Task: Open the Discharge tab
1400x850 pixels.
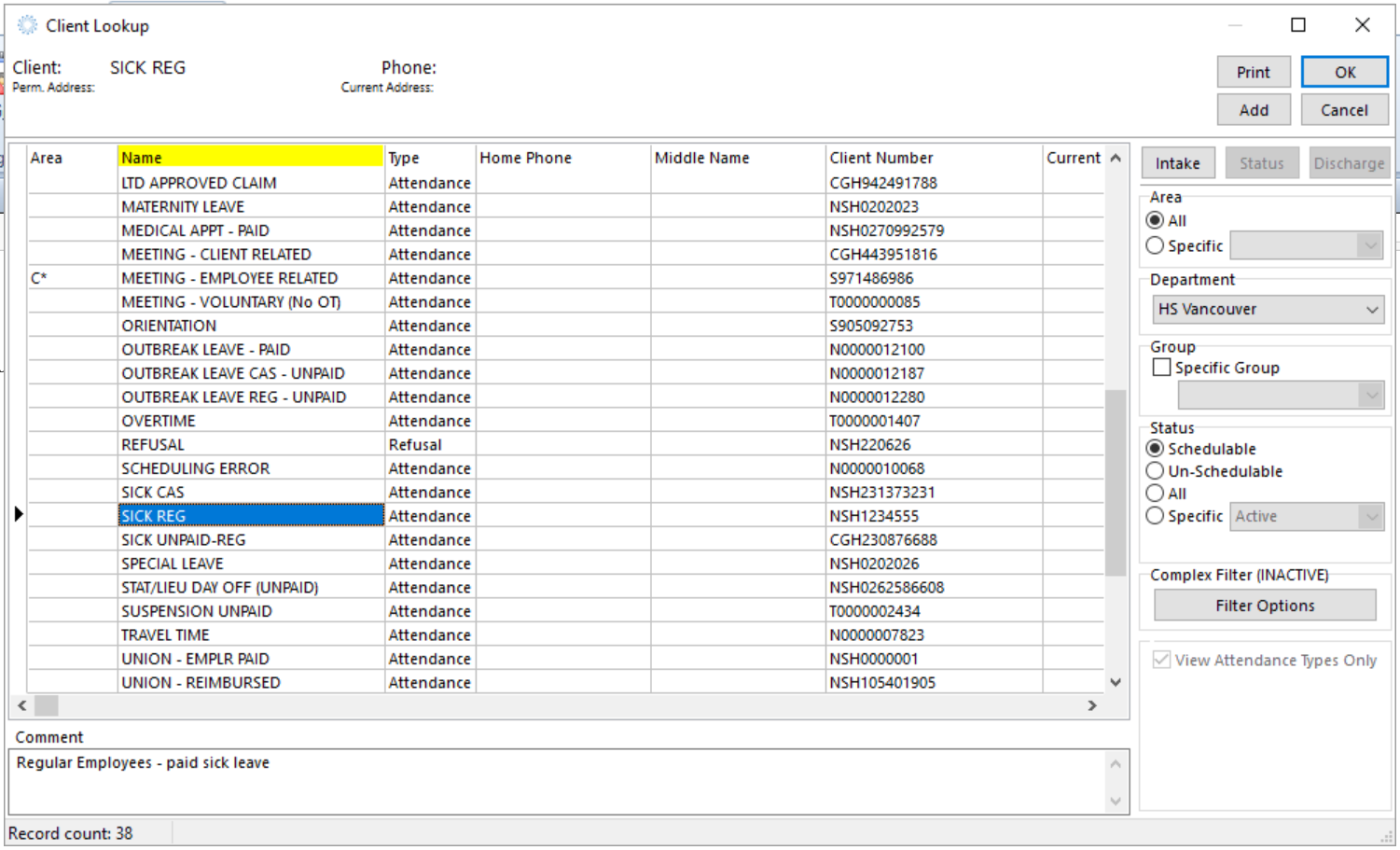Action: click(1349, 162)
